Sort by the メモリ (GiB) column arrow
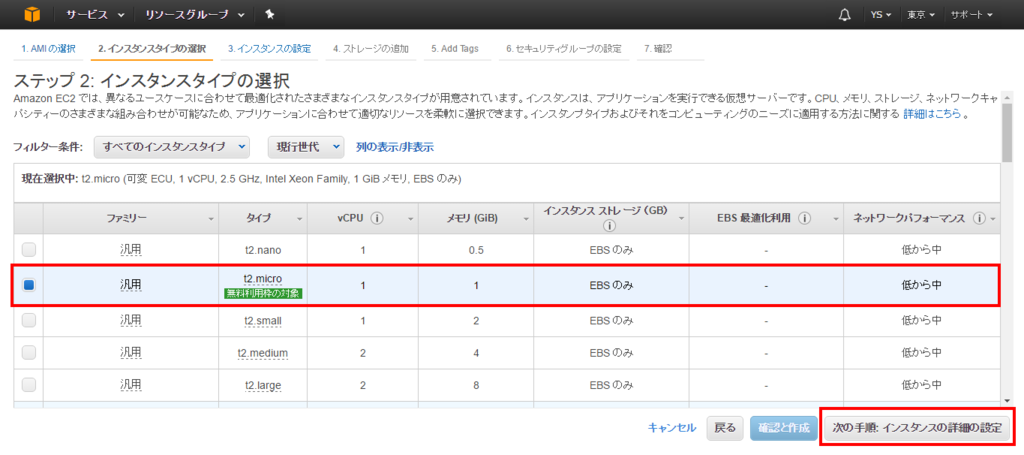 (x=526, y=220)
